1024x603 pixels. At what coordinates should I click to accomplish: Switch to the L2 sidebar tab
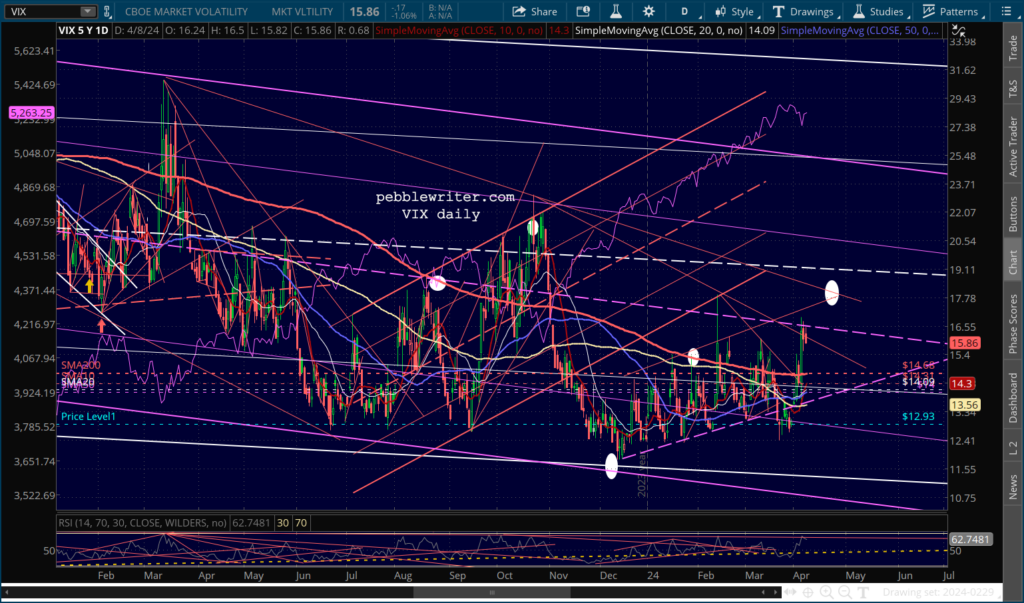[x=1013, y=448]
